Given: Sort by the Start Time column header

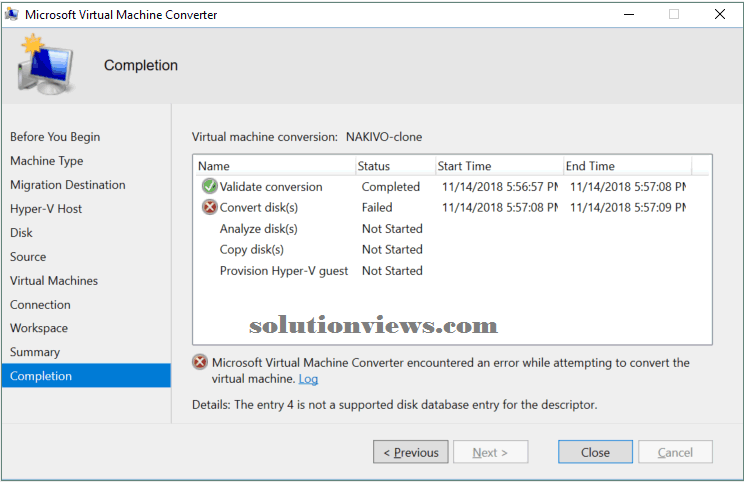Looking at the screenshot, I should tap(499, 166).
